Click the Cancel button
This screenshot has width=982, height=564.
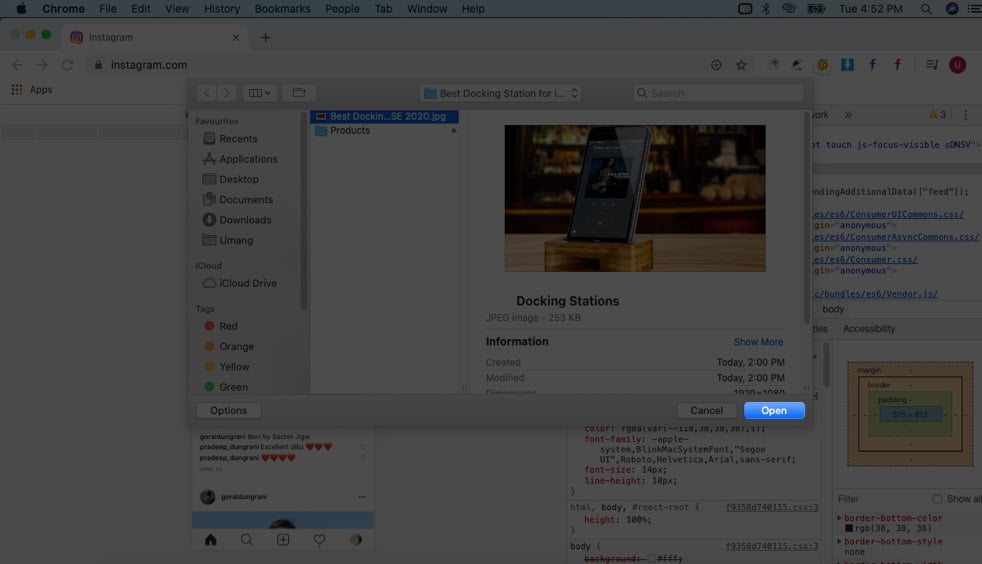pyautogui.click(x=706, y=411)
